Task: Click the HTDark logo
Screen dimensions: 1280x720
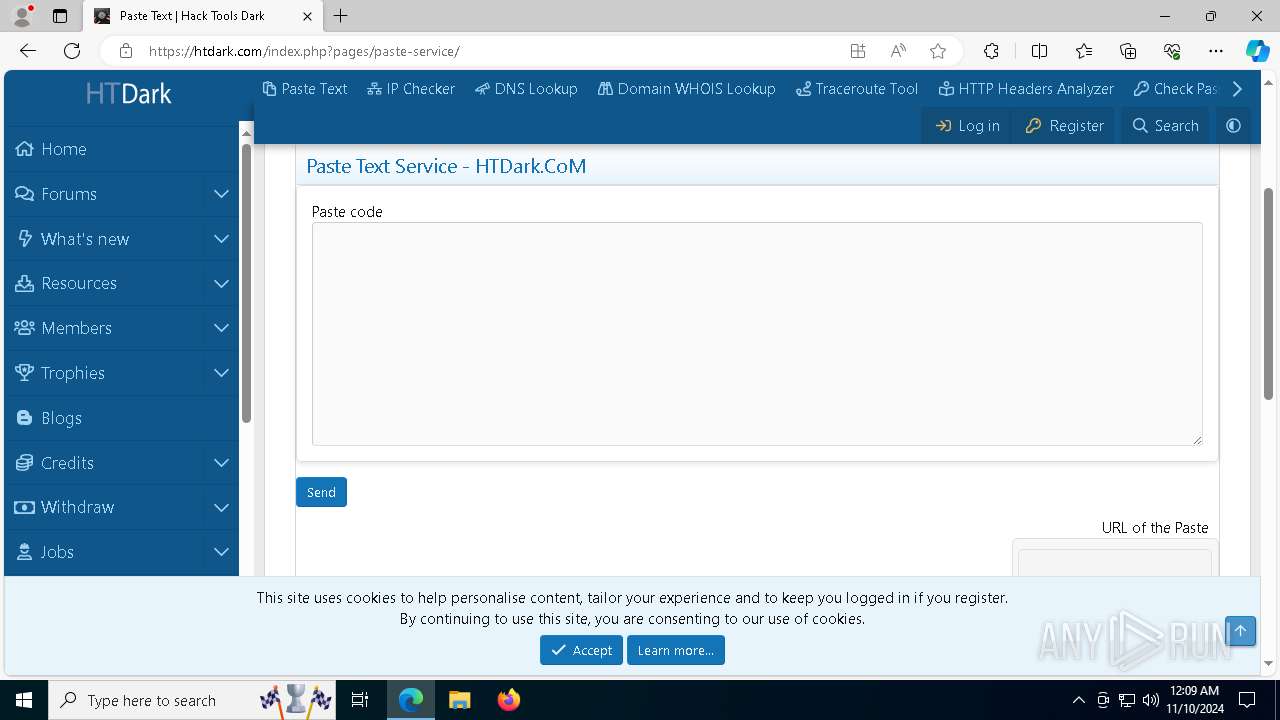Action: tap(129, 94)
